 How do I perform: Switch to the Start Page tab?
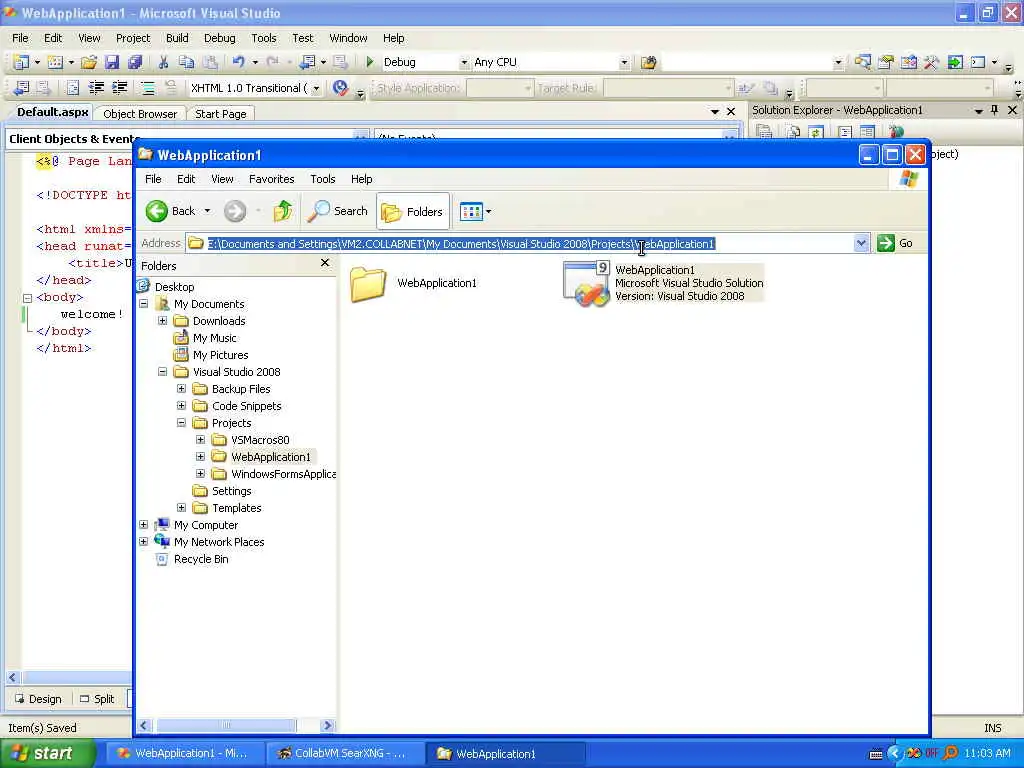(221, 114)
